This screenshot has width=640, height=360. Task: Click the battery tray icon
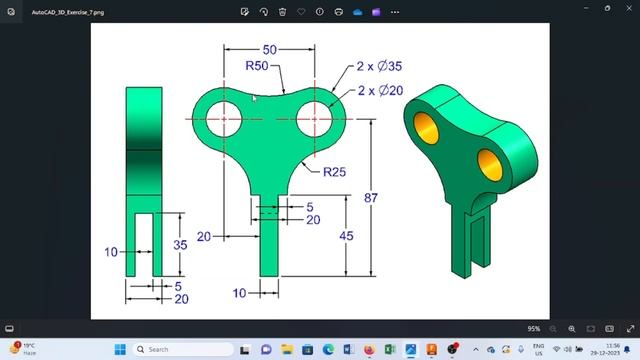coord(579,349)
